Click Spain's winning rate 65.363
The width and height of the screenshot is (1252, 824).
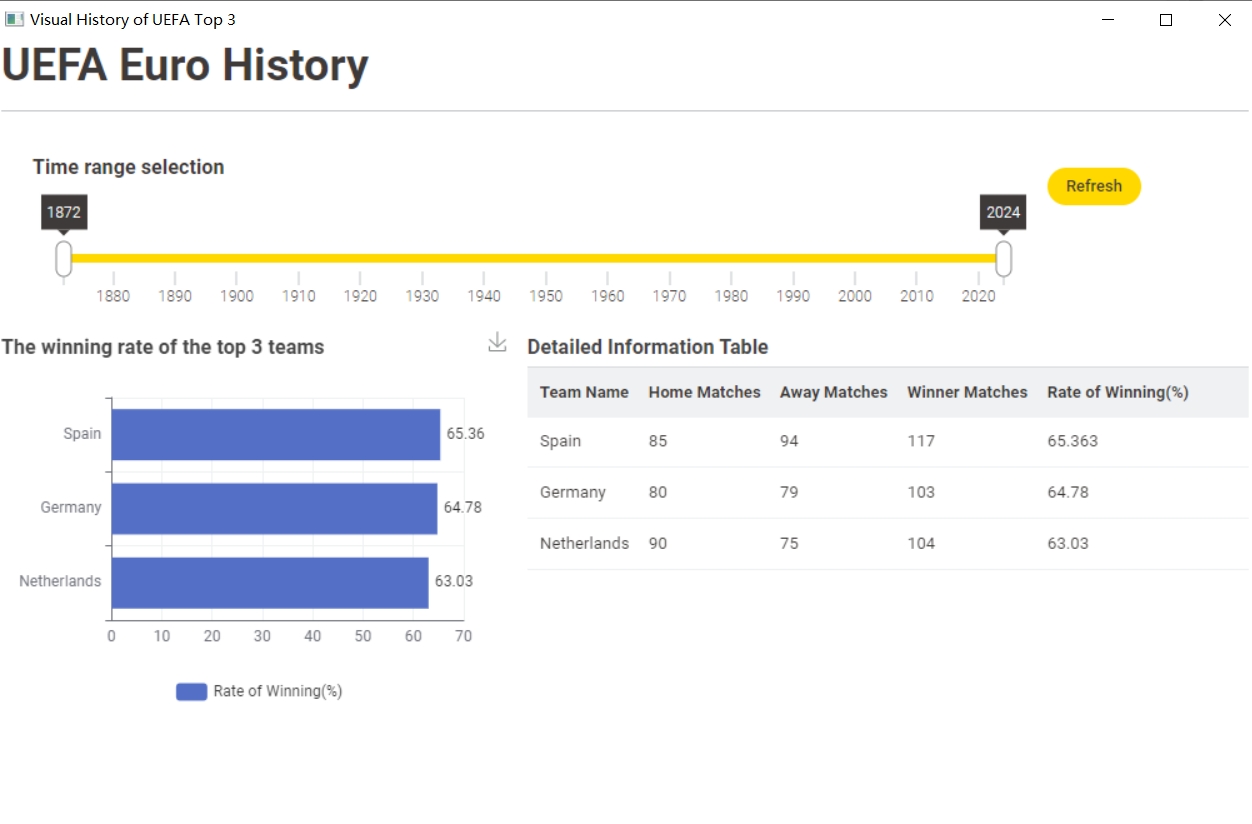point(1072,441)
